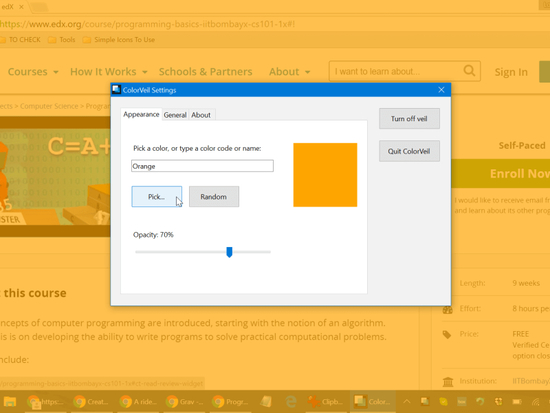Screen dimensions: 550x413
Task: Select the ColorVeil taskbar button
Action: click(x=373, y=401)
